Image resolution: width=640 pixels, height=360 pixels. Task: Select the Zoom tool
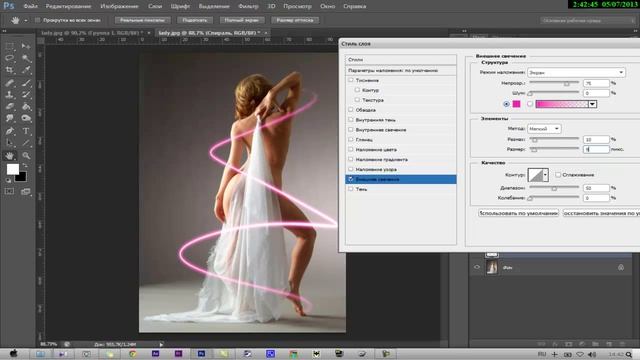click(x=26, y=156)
